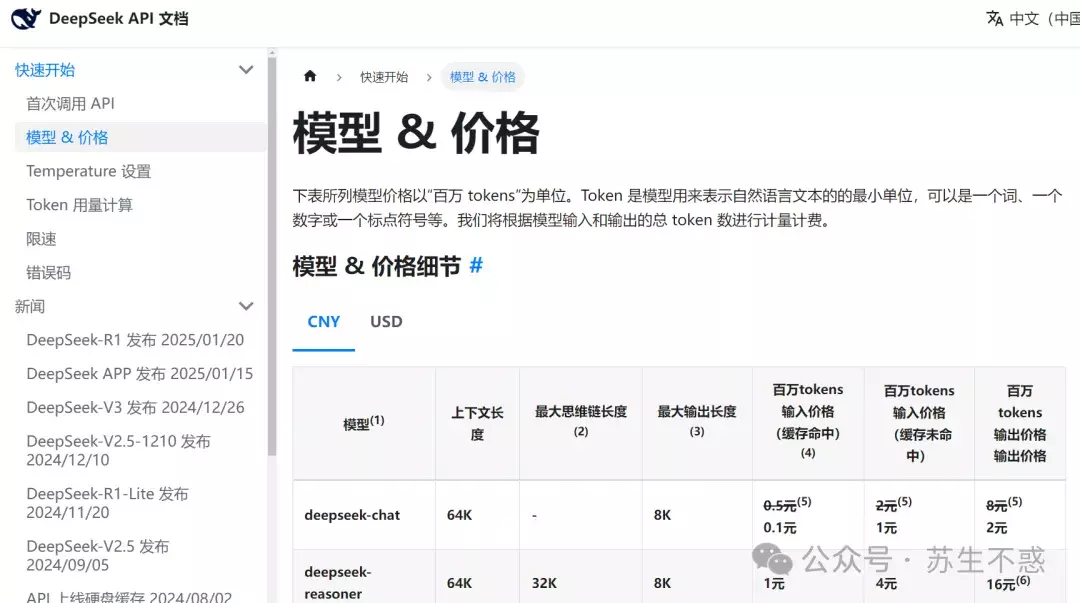The width and height of the screenshot is (1080, 603).
Task: Click the 模型(1) column header
Action: click(x=364, y=423)
